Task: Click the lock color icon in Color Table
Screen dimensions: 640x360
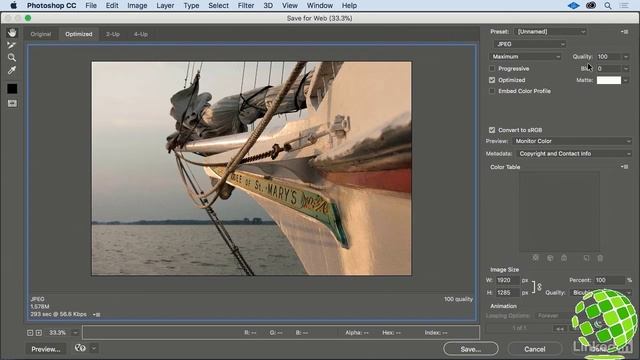Action: tap(564, 258)
